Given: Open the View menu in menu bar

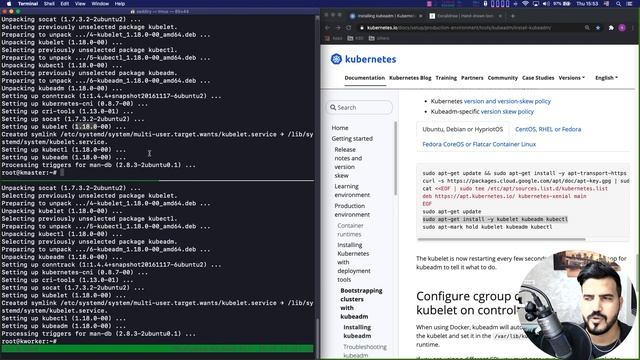Looking at the screenshot, I should [80, 4].
